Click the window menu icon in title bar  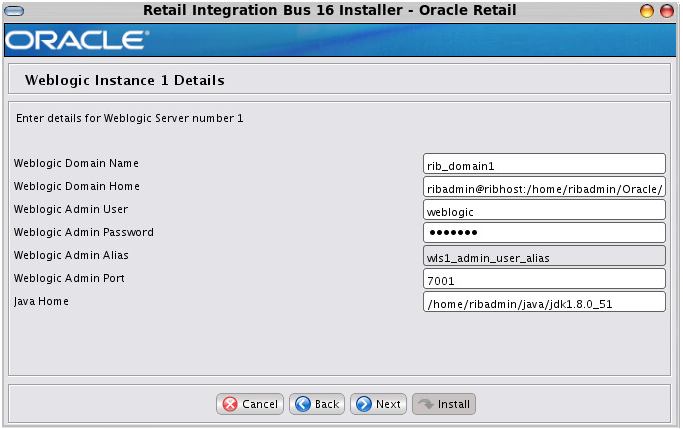tap(14, 11)
